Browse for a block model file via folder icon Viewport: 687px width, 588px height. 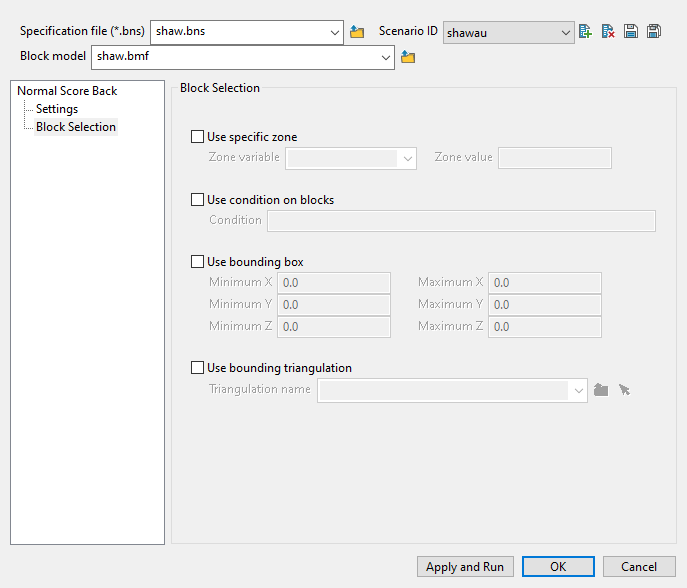[408, 57]
